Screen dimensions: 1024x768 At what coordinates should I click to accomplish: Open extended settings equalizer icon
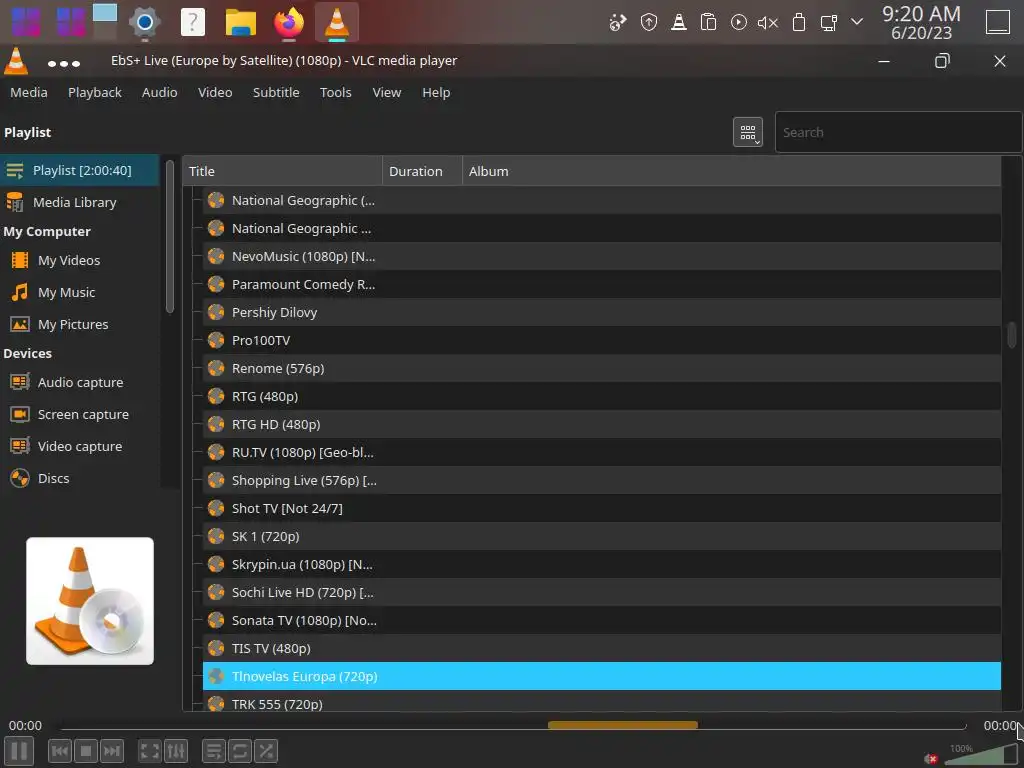[176, 751]
